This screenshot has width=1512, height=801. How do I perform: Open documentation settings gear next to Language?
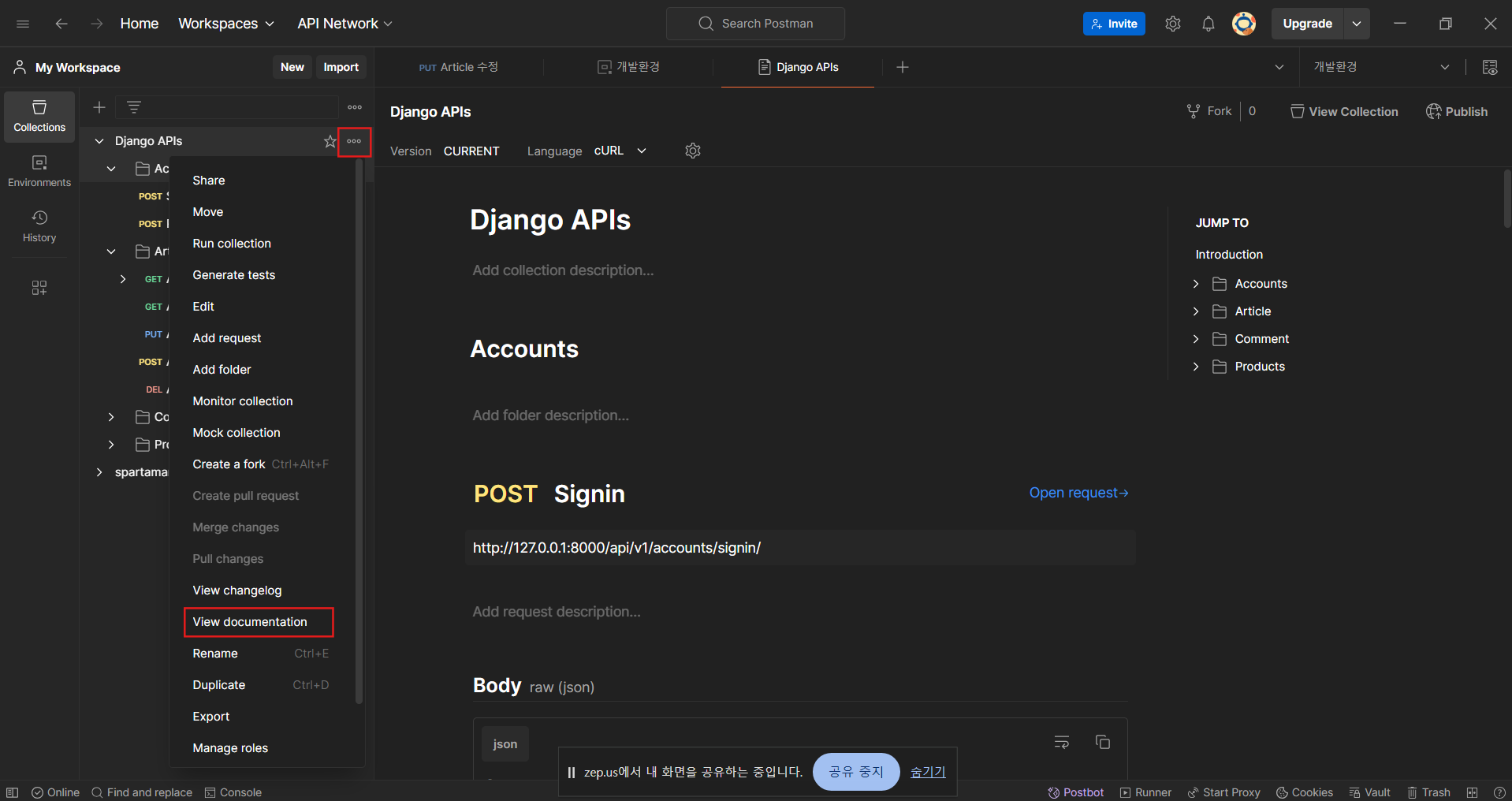693,151
